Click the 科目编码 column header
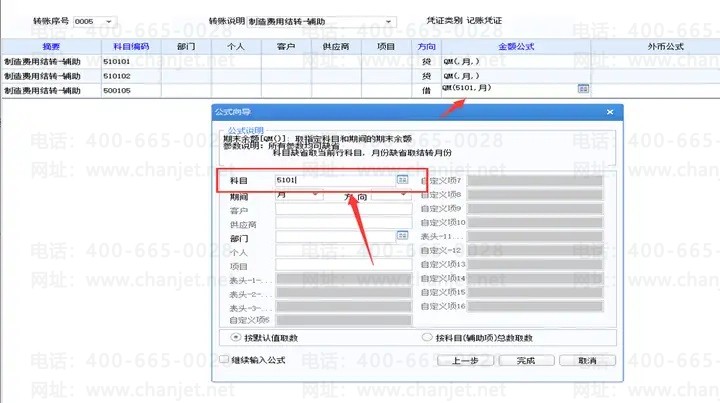 131,46
